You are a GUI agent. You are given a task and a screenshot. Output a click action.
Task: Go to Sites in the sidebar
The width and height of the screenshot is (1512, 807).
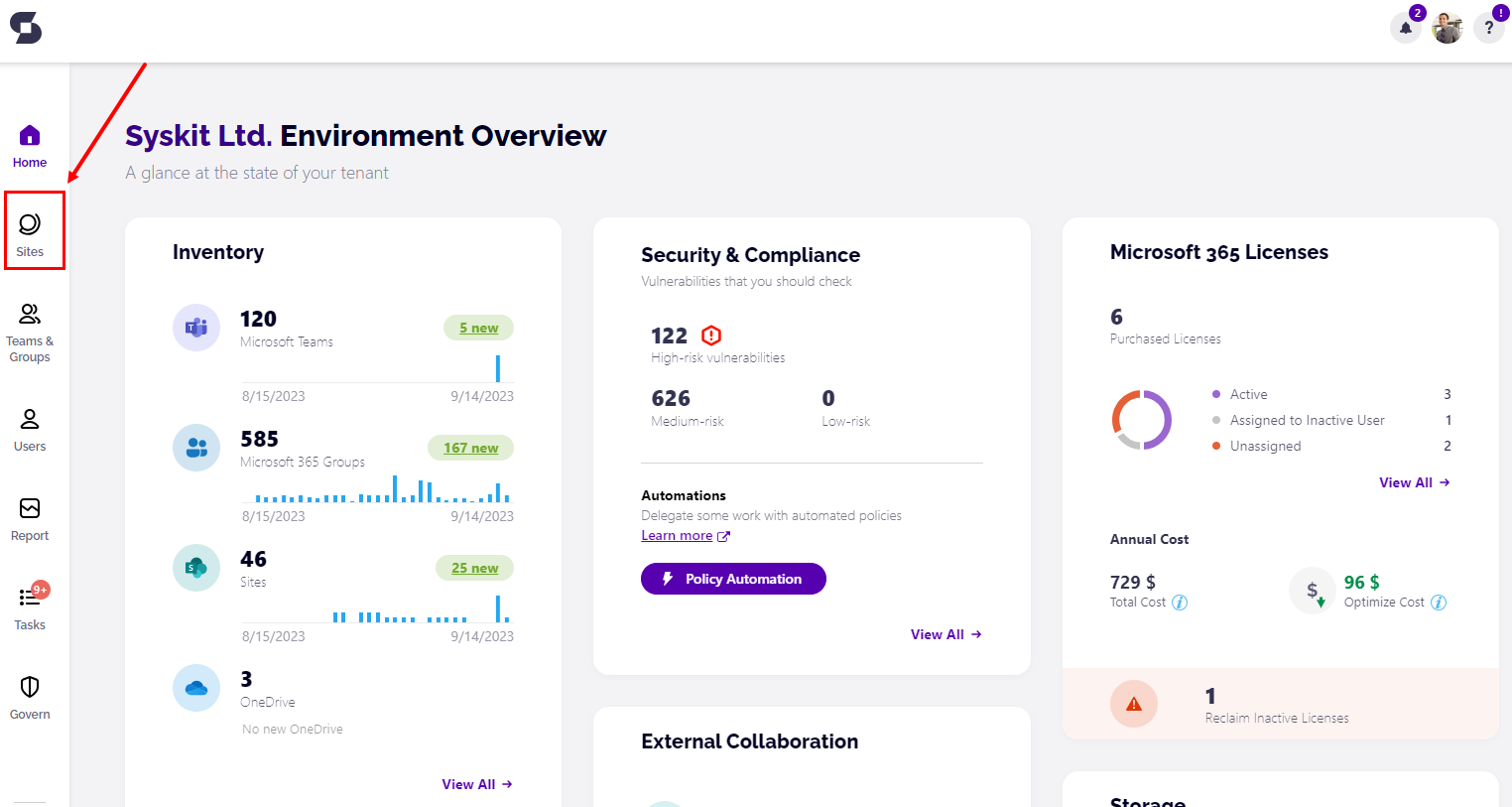coord(30,233)
